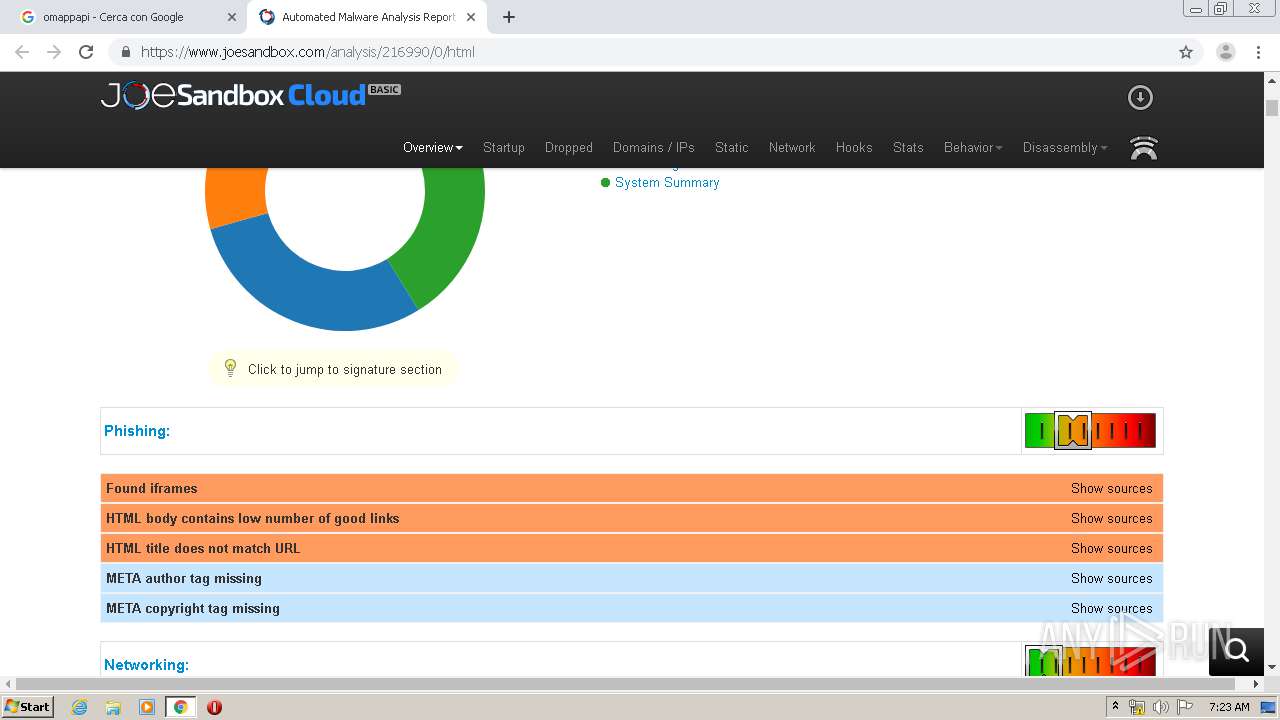Viewport: 1280px width, 720px height.
Task: Click the Phishing section heading
Action: 137,431
